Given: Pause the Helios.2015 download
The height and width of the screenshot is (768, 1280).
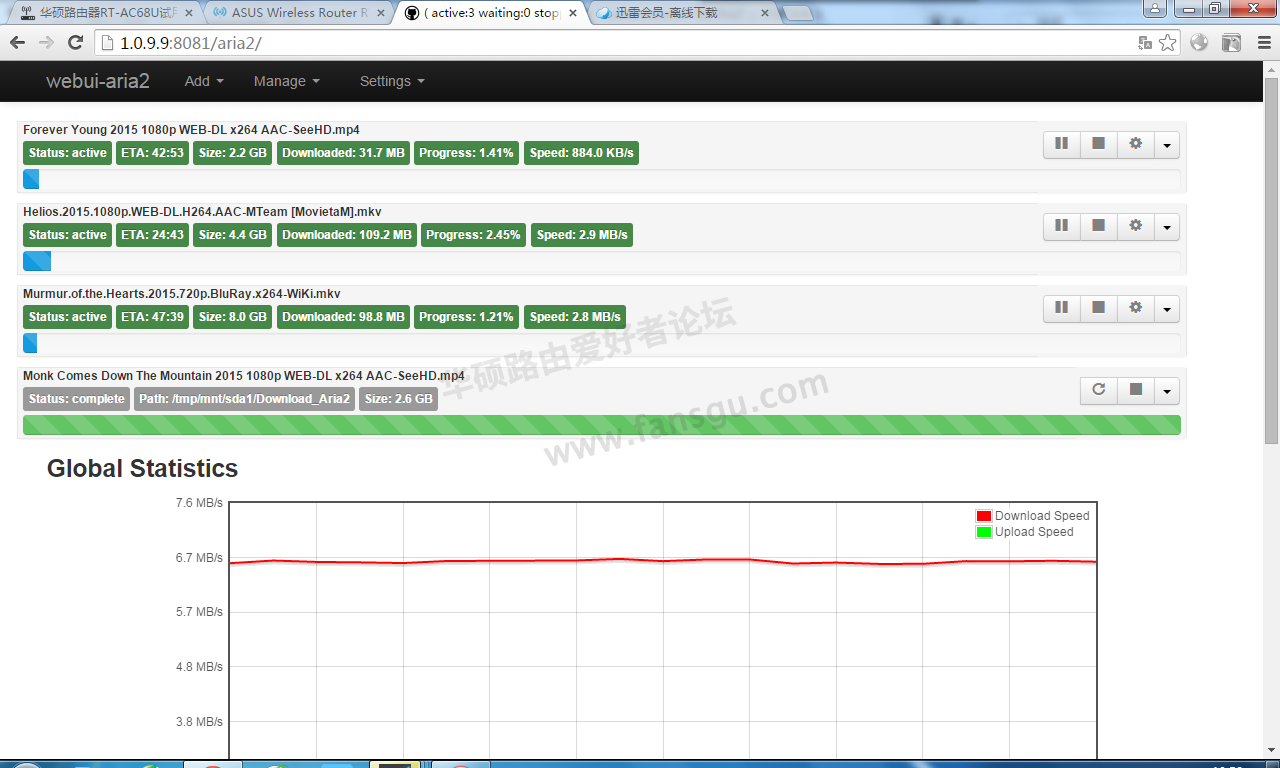Looking at the screenshot, I should coord(1061,226).
